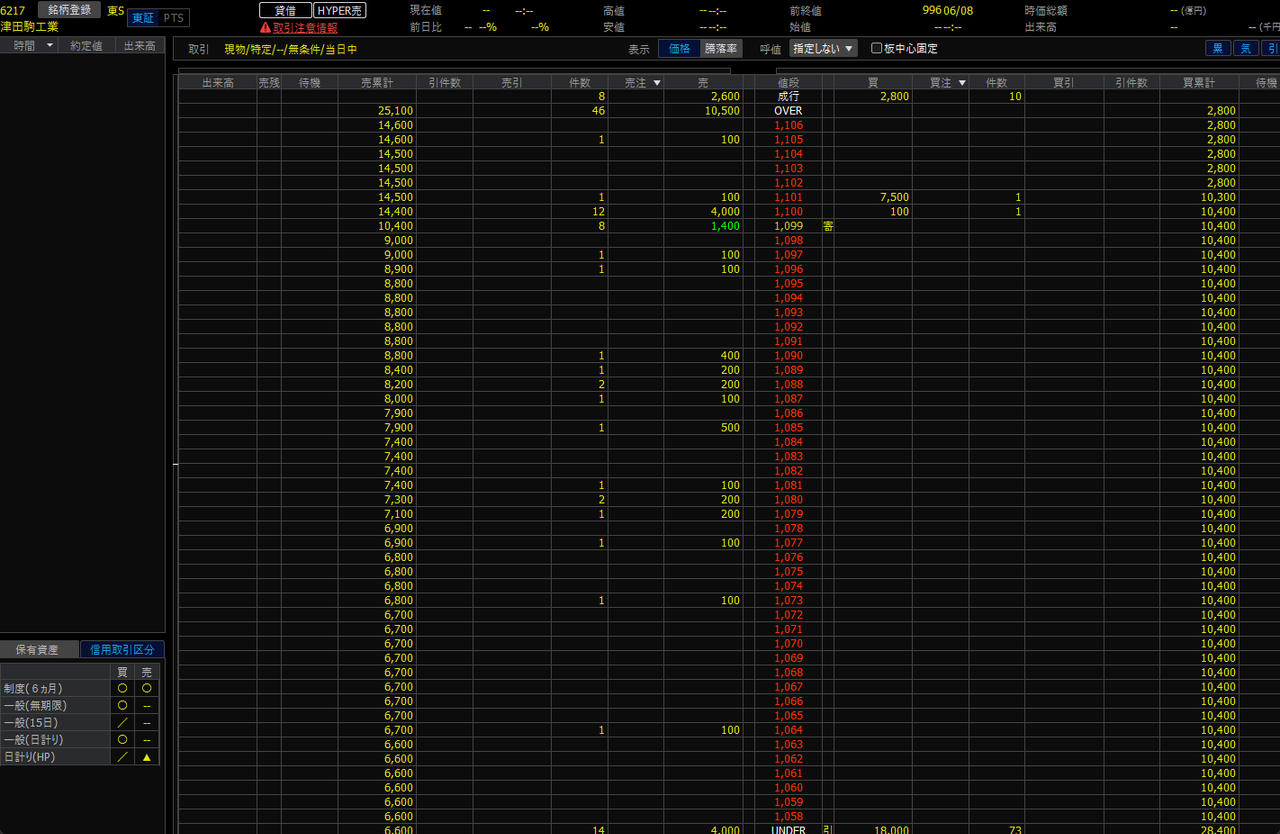Click the 一般(無期限) row label
The image size is (1280, 834).
point(55,705)
